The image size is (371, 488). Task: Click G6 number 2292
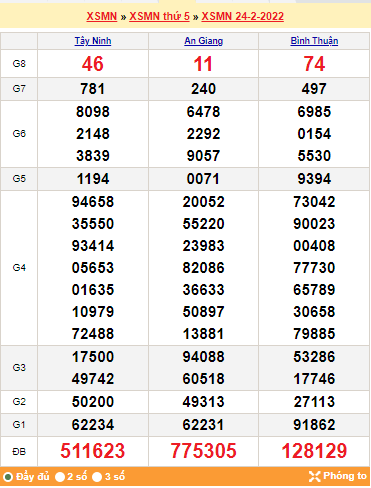point(203,134)
